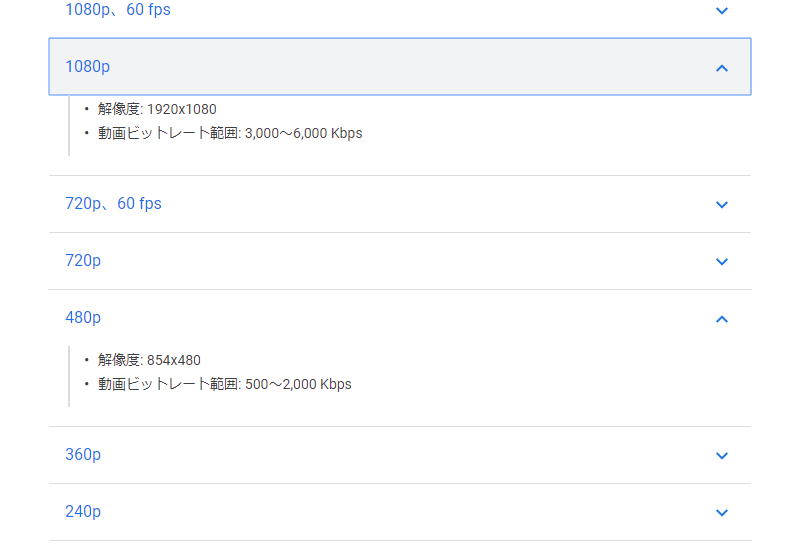Click the down chevron for 360p
This screenshot has height=554, width=795.
722,456
